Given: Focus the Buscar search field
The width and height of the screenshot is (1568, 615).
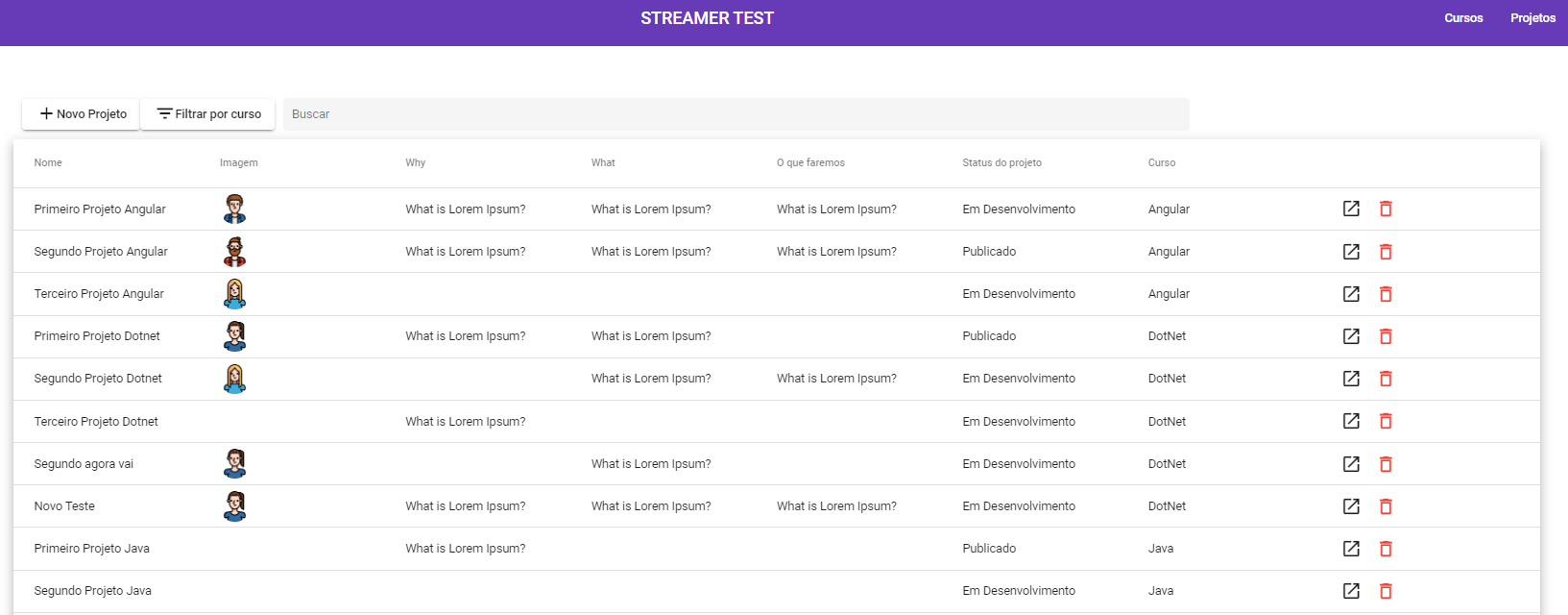Looking at the screenshot, I should coord(736,113).
